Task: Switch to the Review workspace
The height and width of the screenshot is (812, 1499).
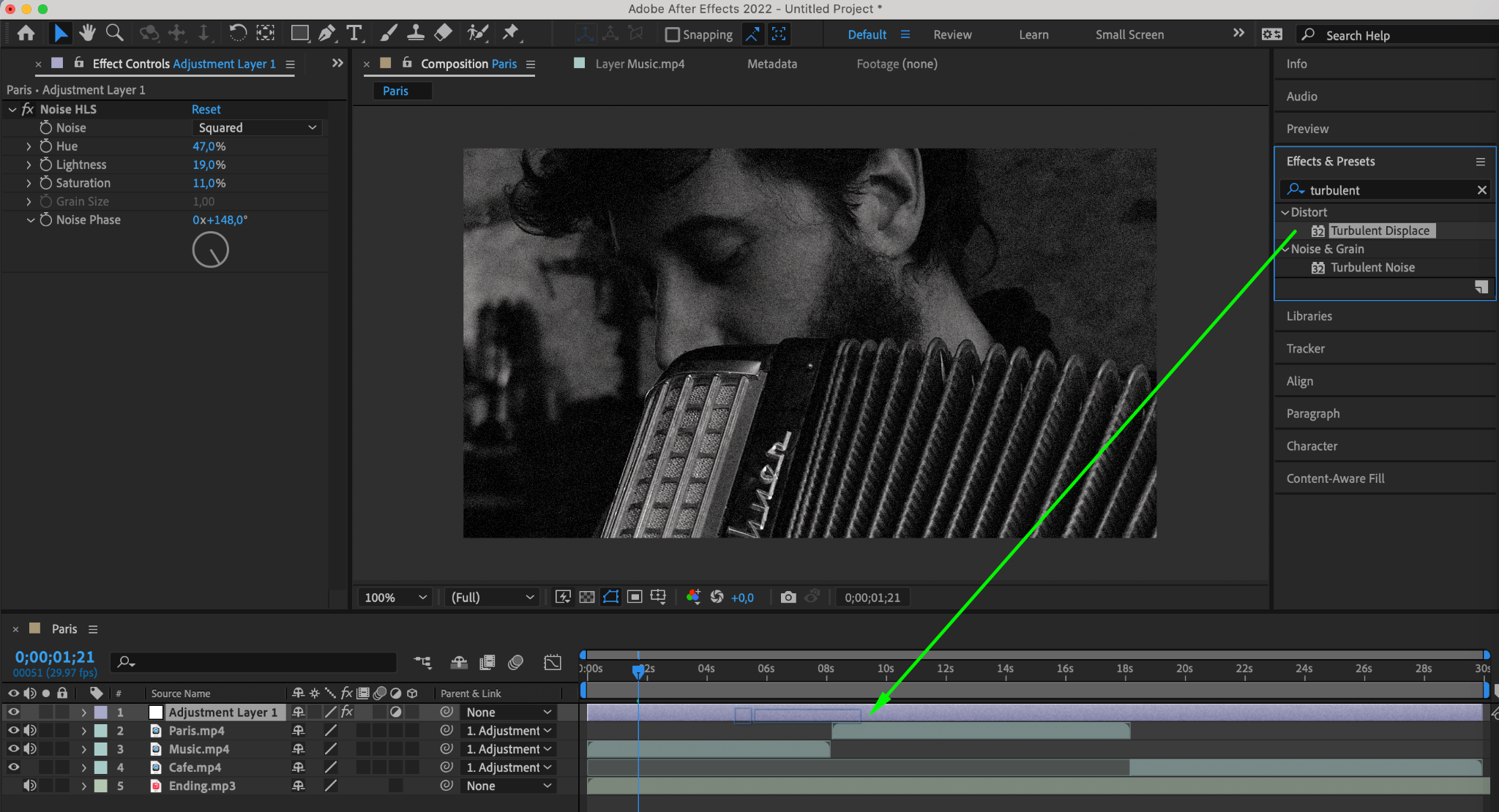Action: [x=952, y=34]
